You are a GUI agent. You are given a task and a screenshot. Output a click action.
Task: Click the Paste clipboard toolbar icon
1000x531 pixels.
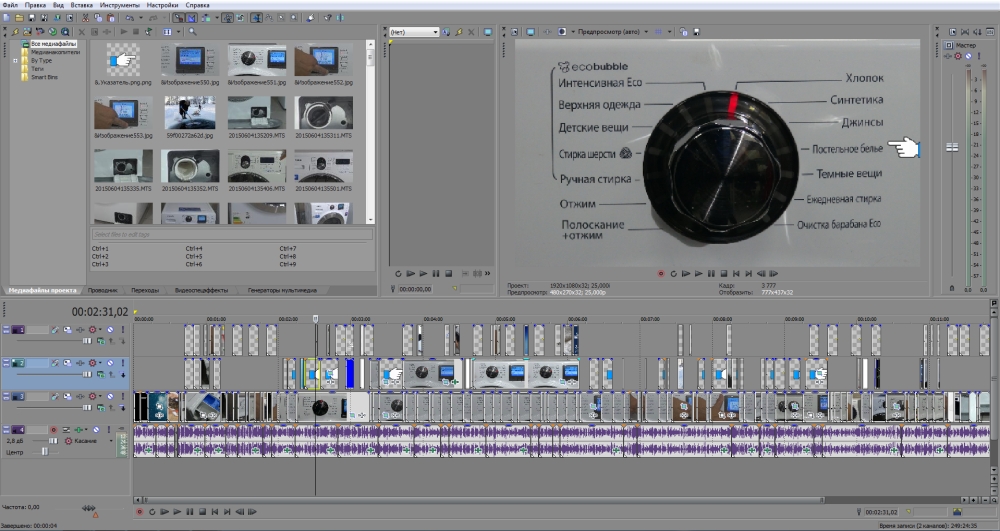click(x=111, y=18)
